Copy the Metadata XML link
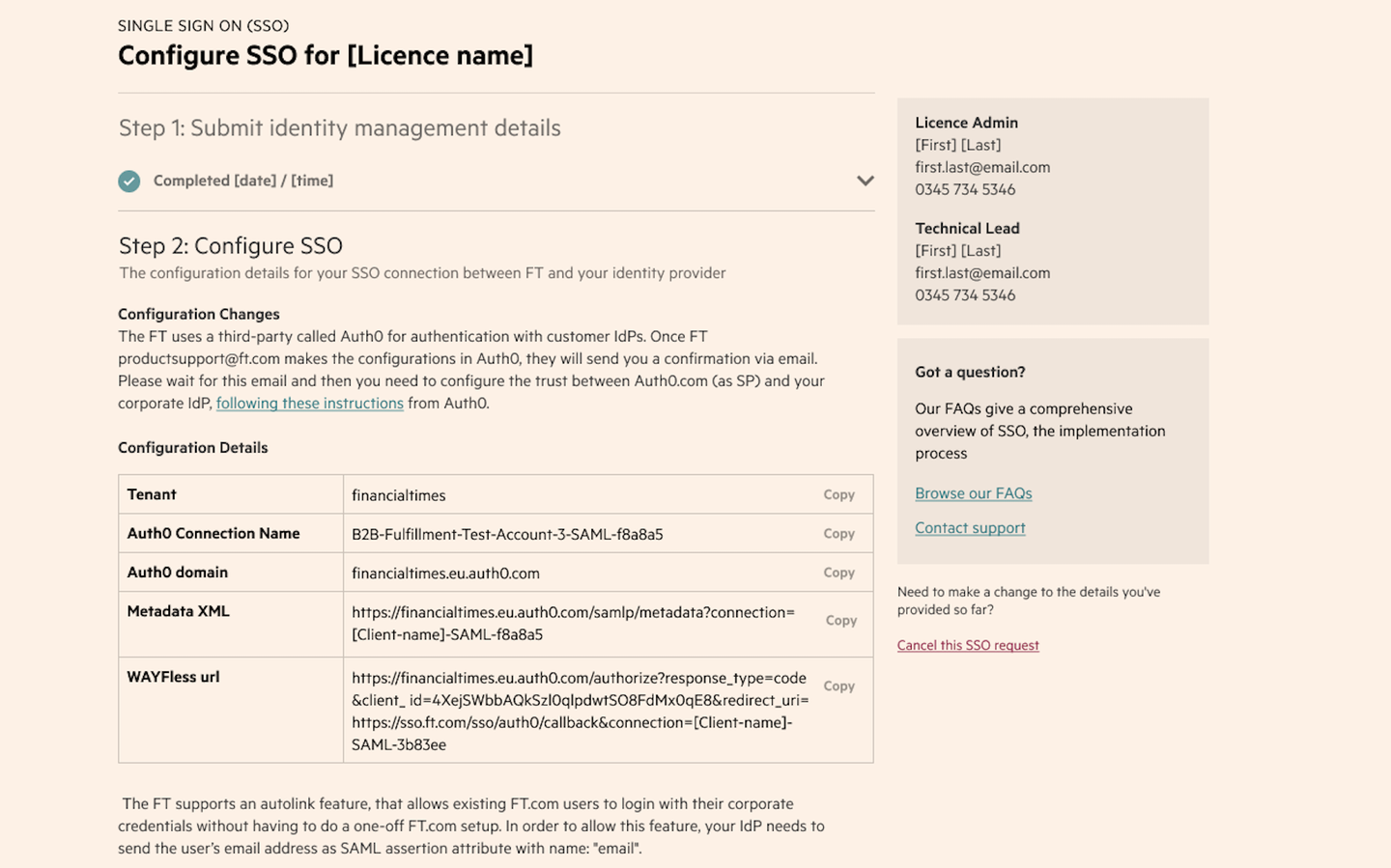The height and width of the screenshot is (868, 1391). pyautogui.click(x=840, y=621)
